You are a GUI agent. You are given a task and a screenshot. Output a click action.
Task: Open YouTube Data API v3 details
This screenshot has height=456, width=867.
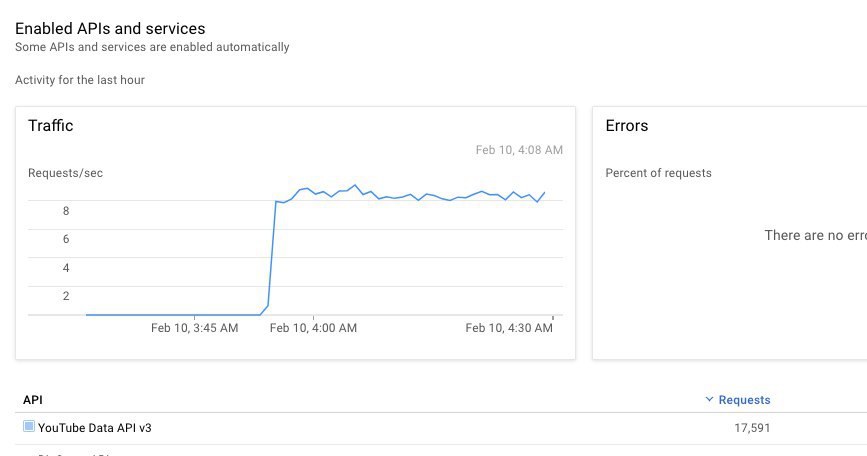[x=95, y=428]
